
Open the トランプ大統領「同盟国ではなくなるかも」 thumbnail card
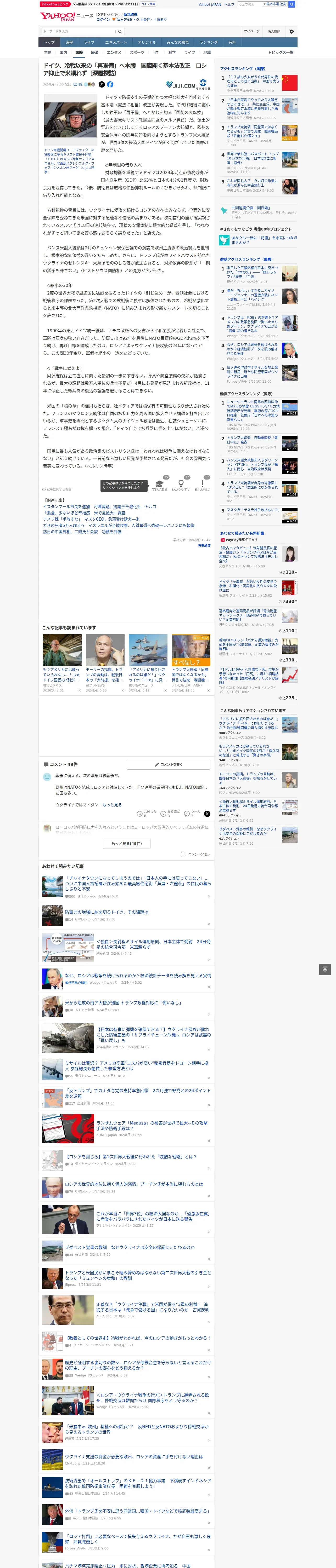coord(191,664)
